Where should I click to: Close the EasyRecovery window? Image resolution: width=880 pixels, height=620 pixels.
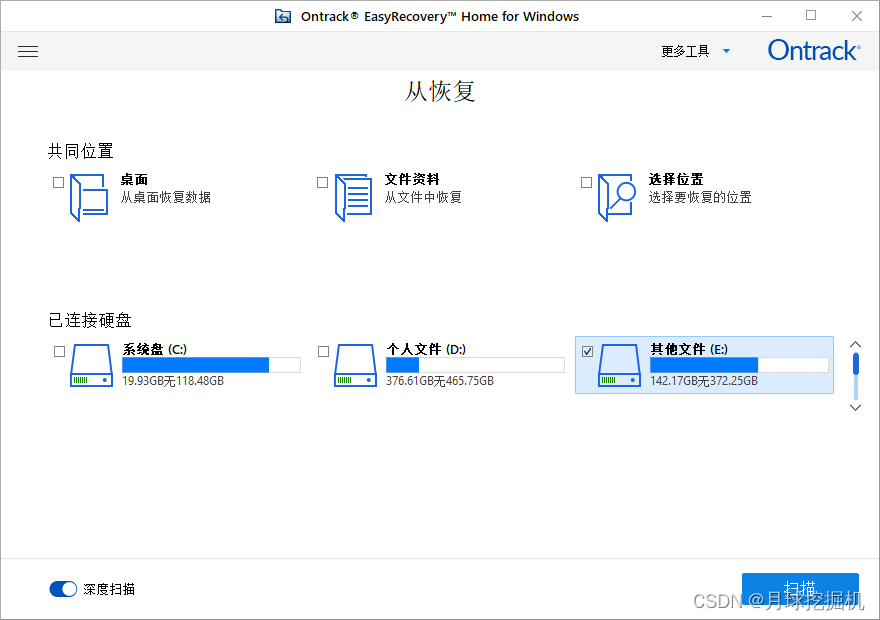856,16
